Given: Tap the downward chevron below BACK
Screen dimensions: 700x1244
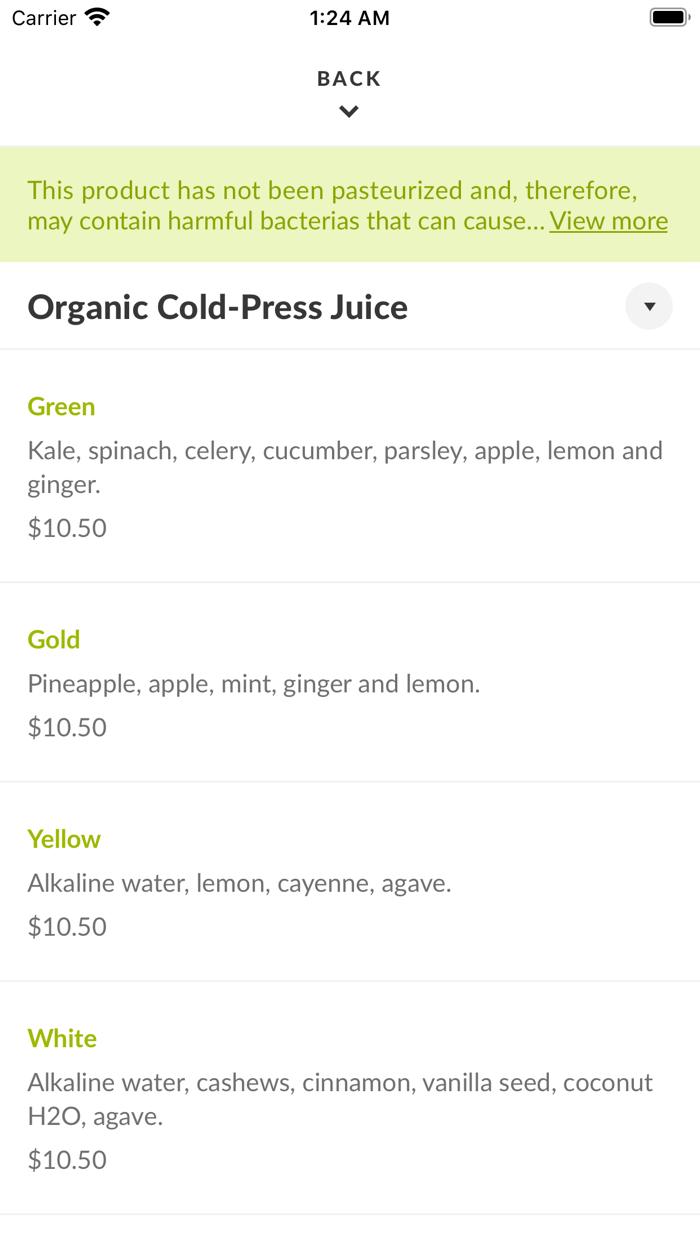Looking at the screenshot, I should 348,111.
